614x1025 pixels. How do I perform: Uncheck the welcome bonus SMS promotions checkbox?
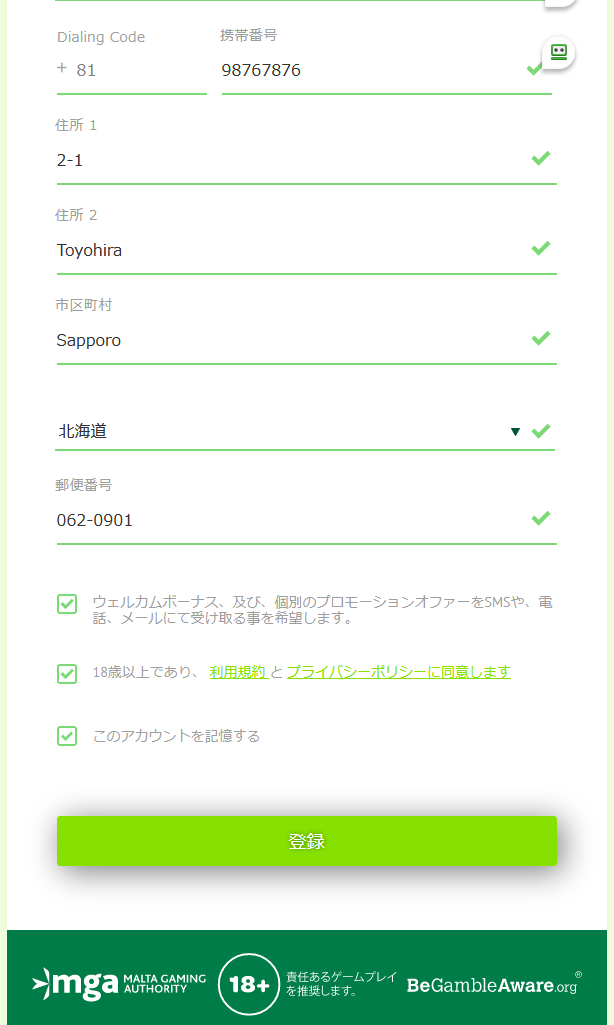click(x=67, y=603)
